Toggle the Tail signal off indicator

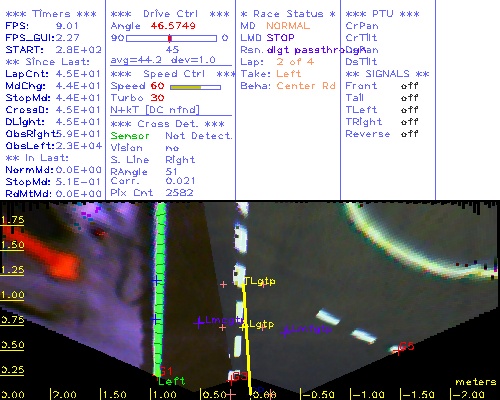click(410, 98)
